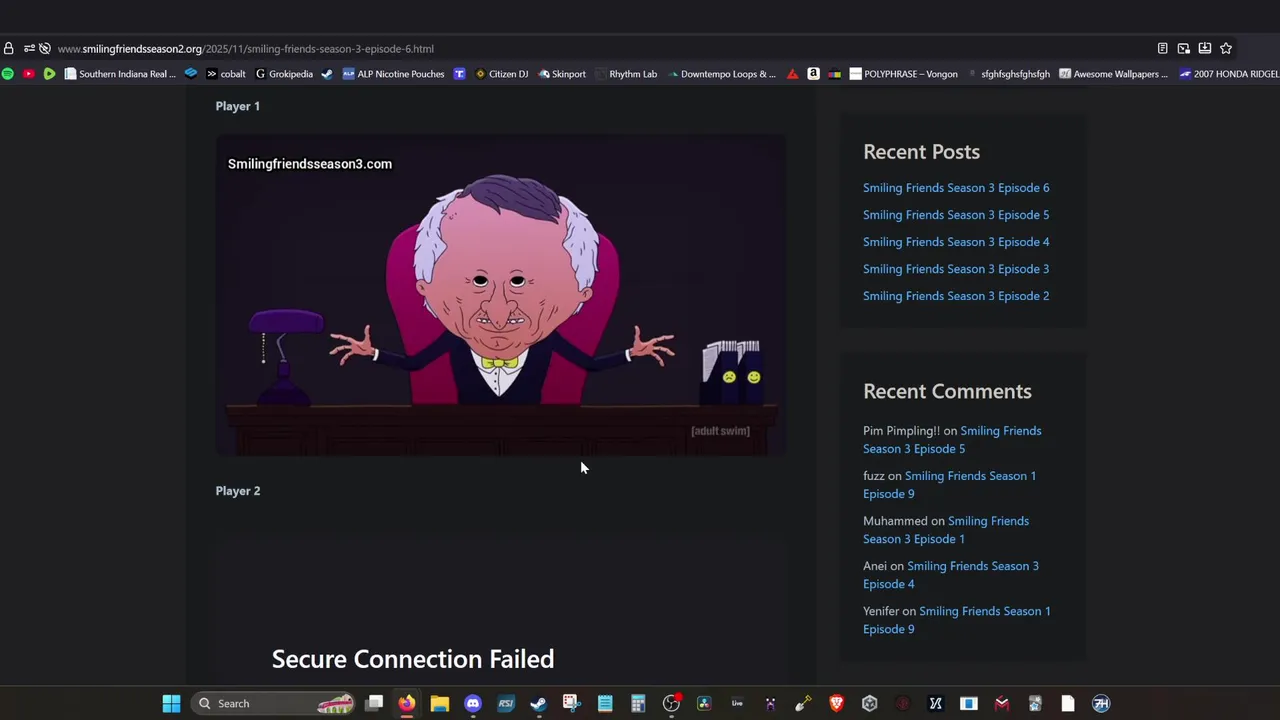The height and width of the screenshot is (720, 1280).
Task: Open Snipping Tool from the taskbar
Action: 572,703
